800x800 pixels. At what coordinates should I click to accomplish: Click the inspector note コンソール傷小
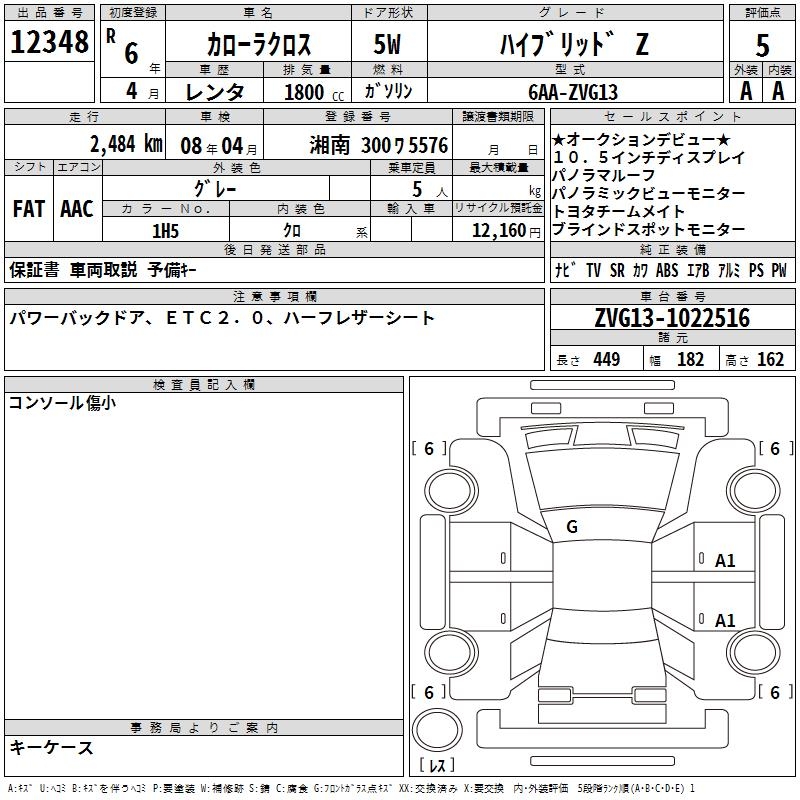pyautogui.click(x=62, y=403)
